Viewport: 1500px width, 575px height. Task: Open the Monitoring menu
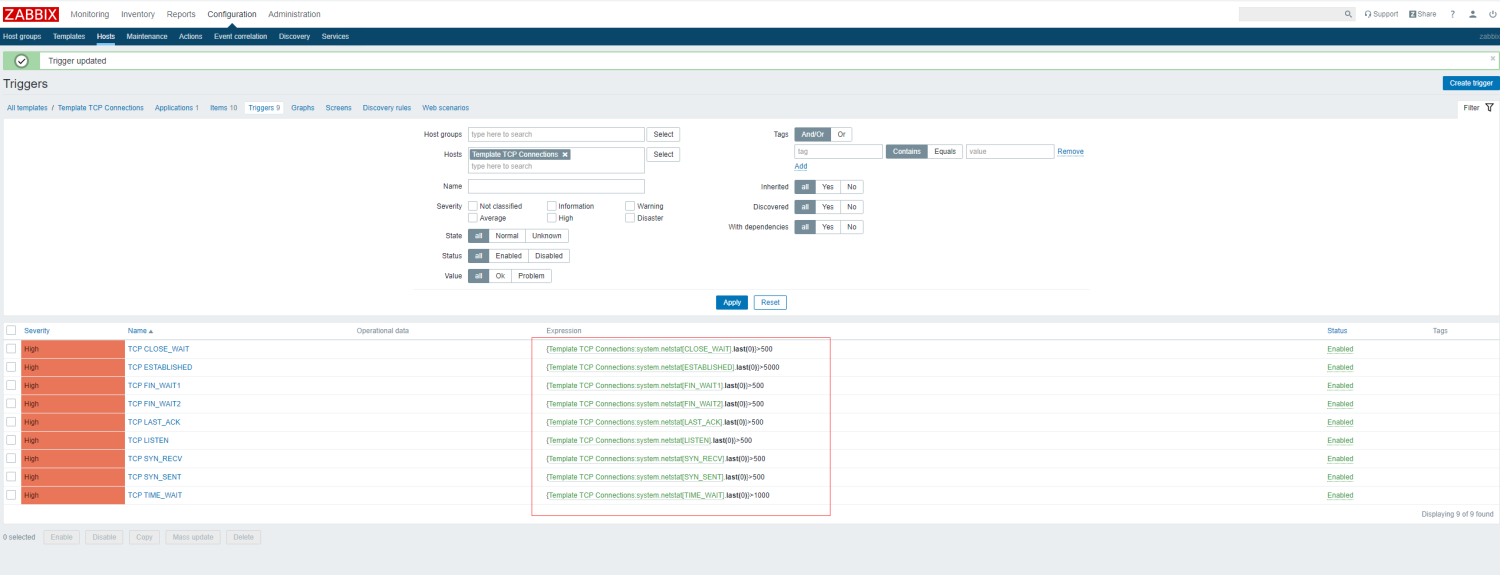point(90,14)
